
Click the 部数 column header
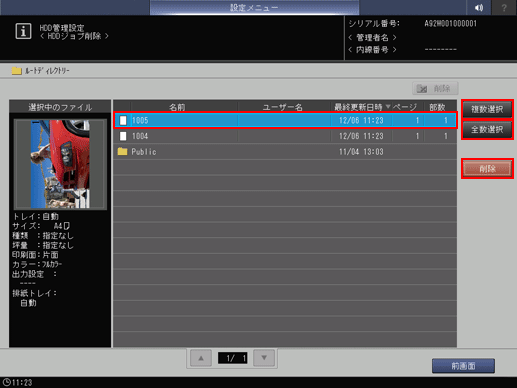click(437, 107)
